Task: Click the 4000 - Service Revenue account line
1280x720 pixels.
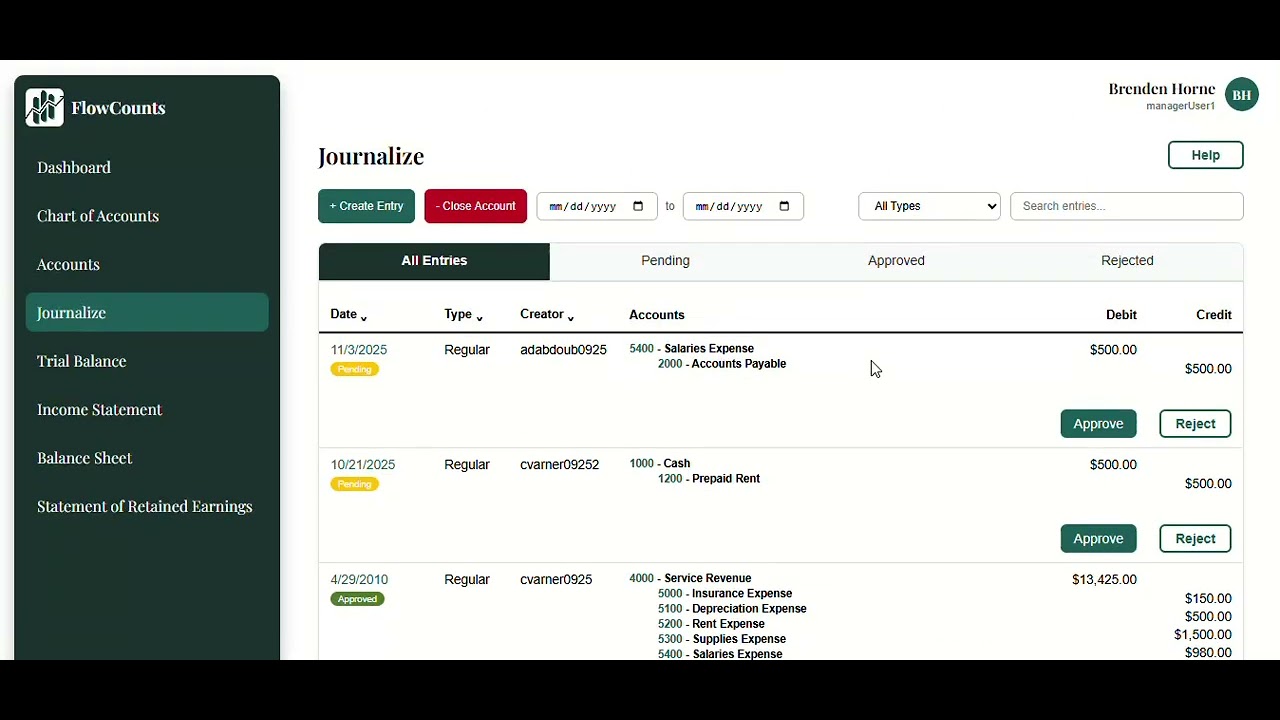Action: click(690, 578)
